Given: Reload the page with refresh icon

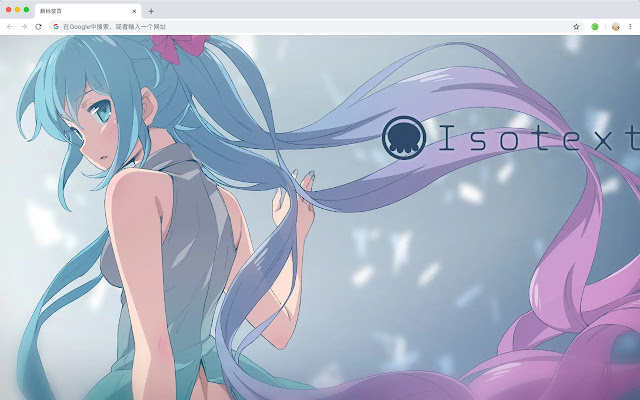Looking at the screenshot, I should (38, 27).
